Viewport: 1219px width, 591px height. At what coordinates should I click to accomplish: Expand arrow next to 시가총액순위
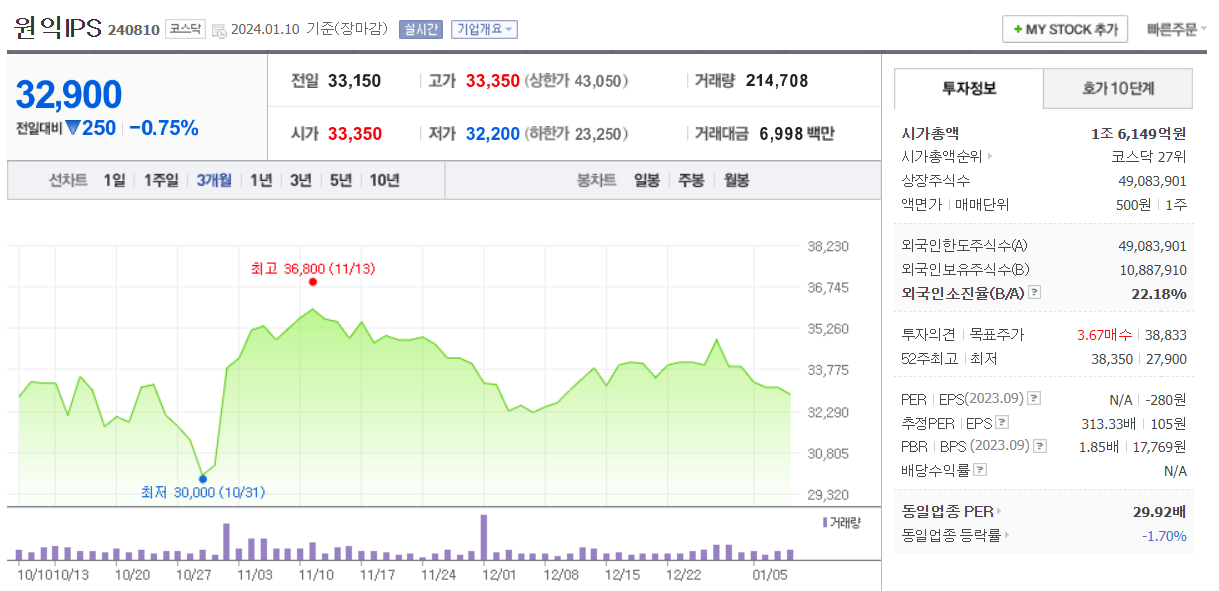989,157
